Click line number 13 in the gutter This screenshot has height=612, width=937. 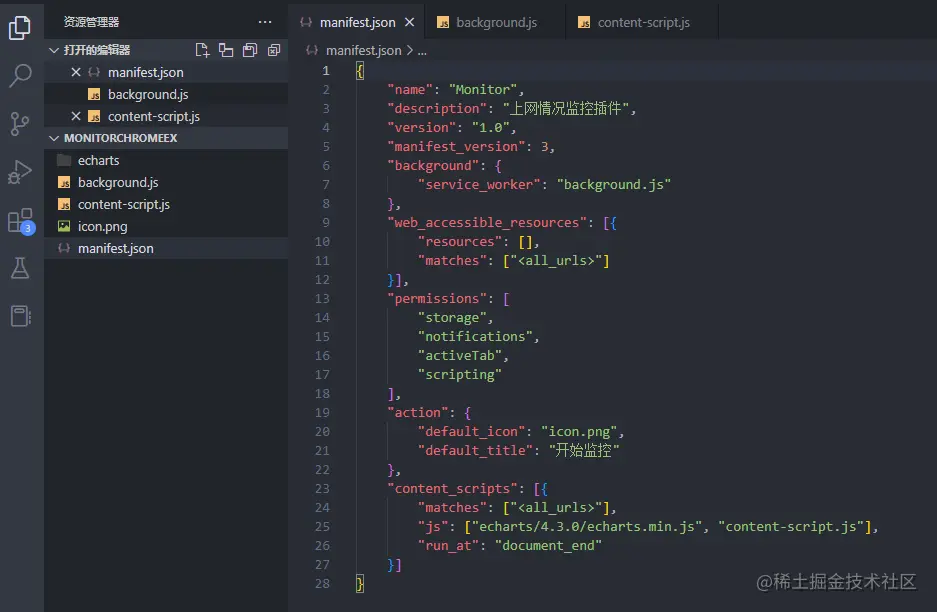click(x=322, y=298)
